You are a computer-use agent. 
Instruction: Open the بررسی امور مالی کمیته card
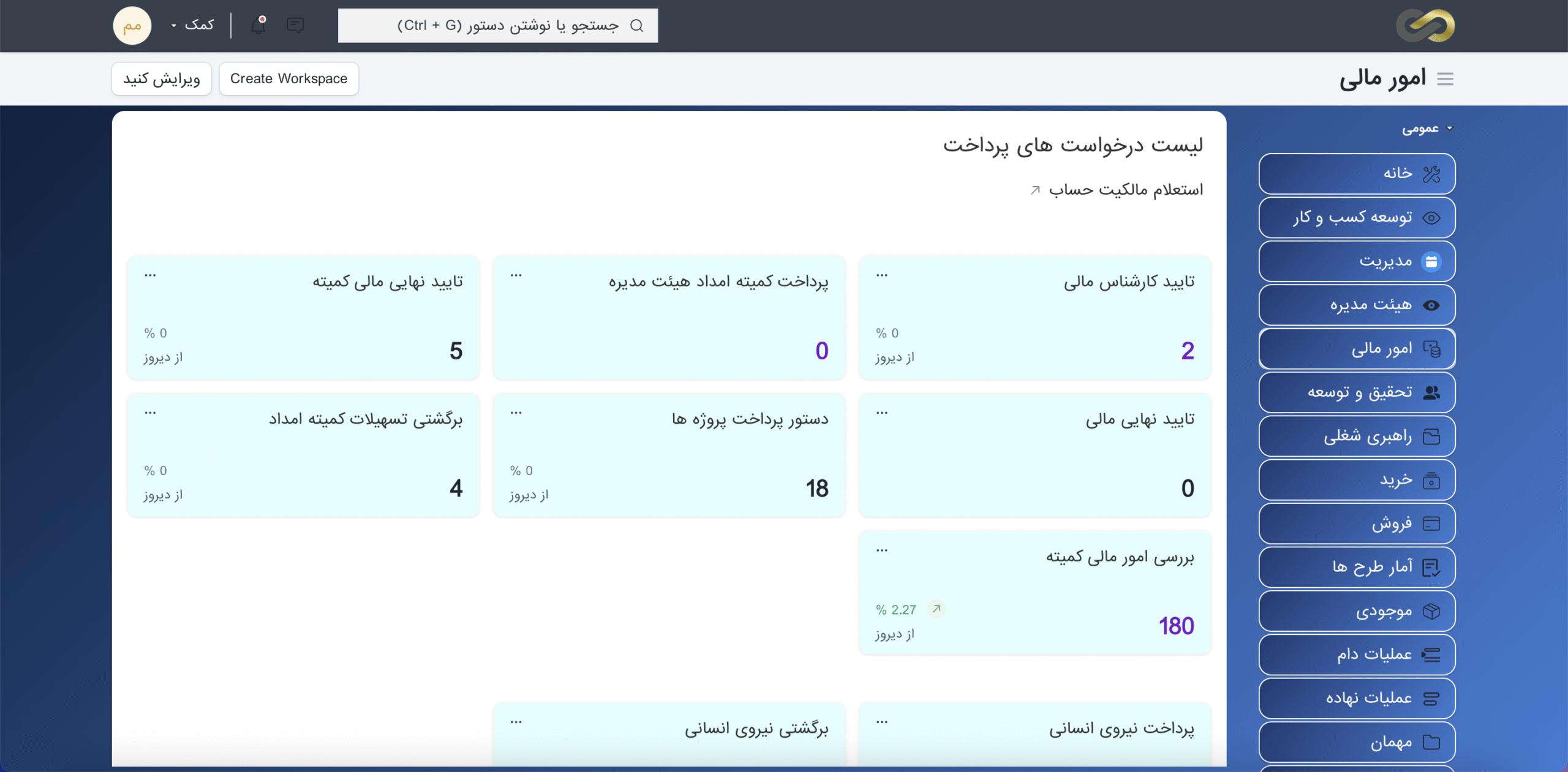(x=1035, y=593)
